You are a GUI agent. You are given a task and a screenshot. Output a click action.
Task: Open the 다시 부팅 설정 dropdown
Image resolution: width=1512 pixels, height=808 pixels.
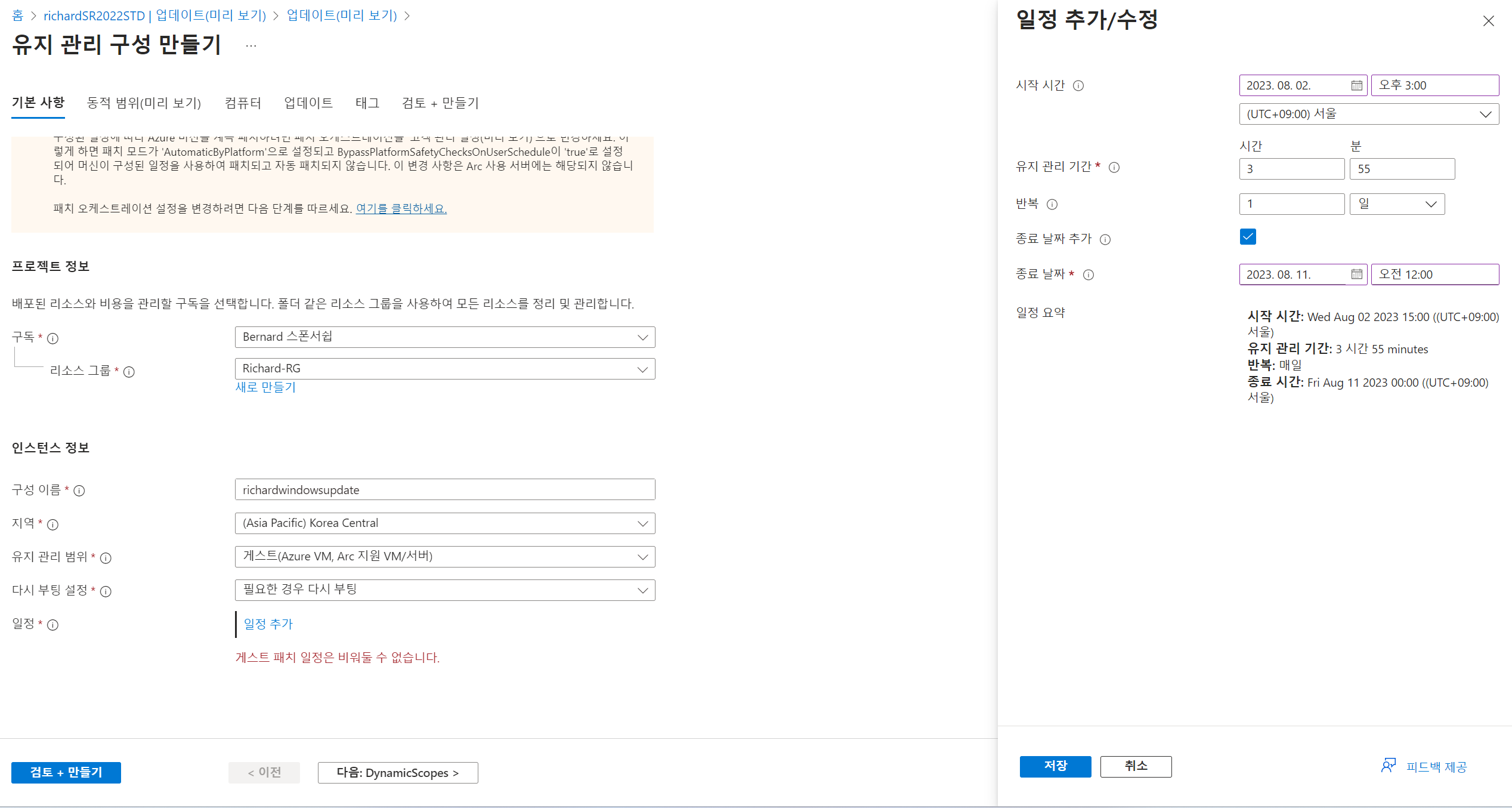point(445,590)
